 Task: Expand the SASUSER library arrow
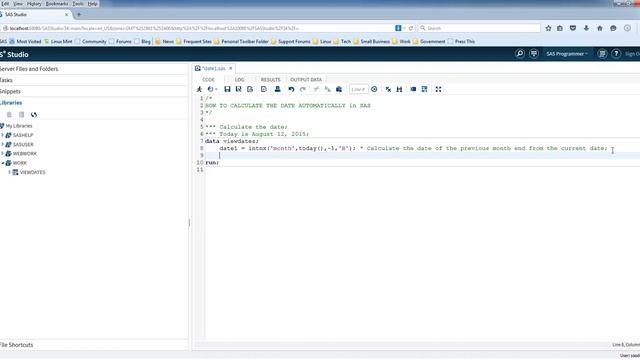2,144
